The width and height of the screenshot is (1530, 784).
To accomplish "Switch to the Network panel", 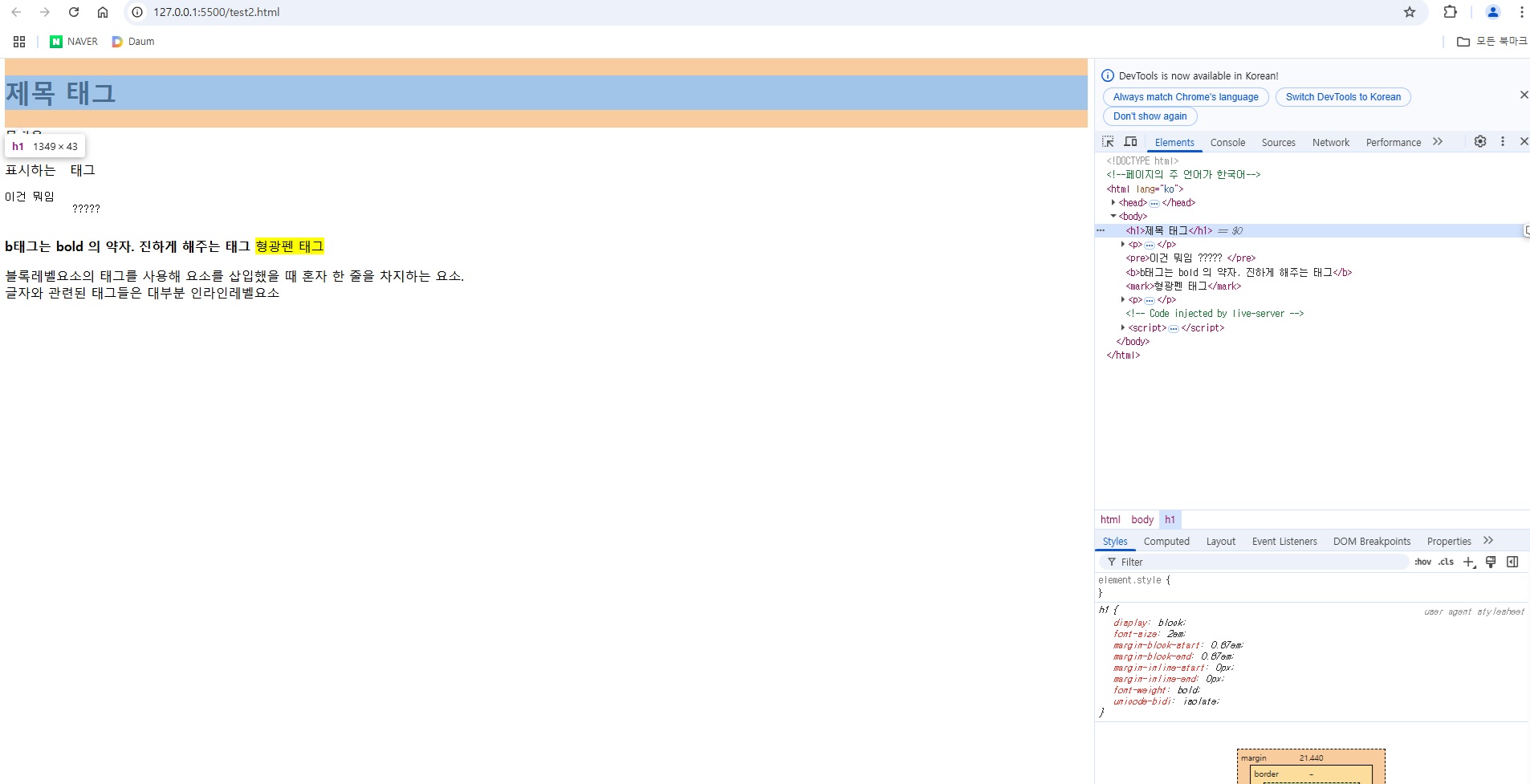I will [1331, 143].
